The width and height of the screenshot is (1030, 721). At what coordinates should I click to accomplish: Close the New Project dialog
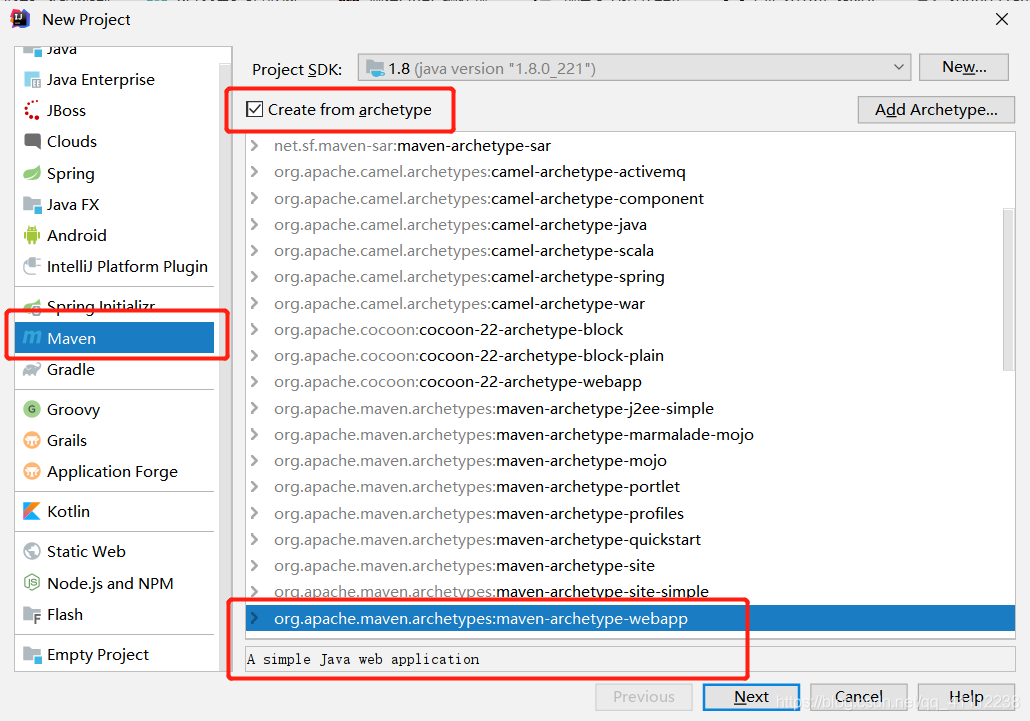click(x=1002, y=19)
